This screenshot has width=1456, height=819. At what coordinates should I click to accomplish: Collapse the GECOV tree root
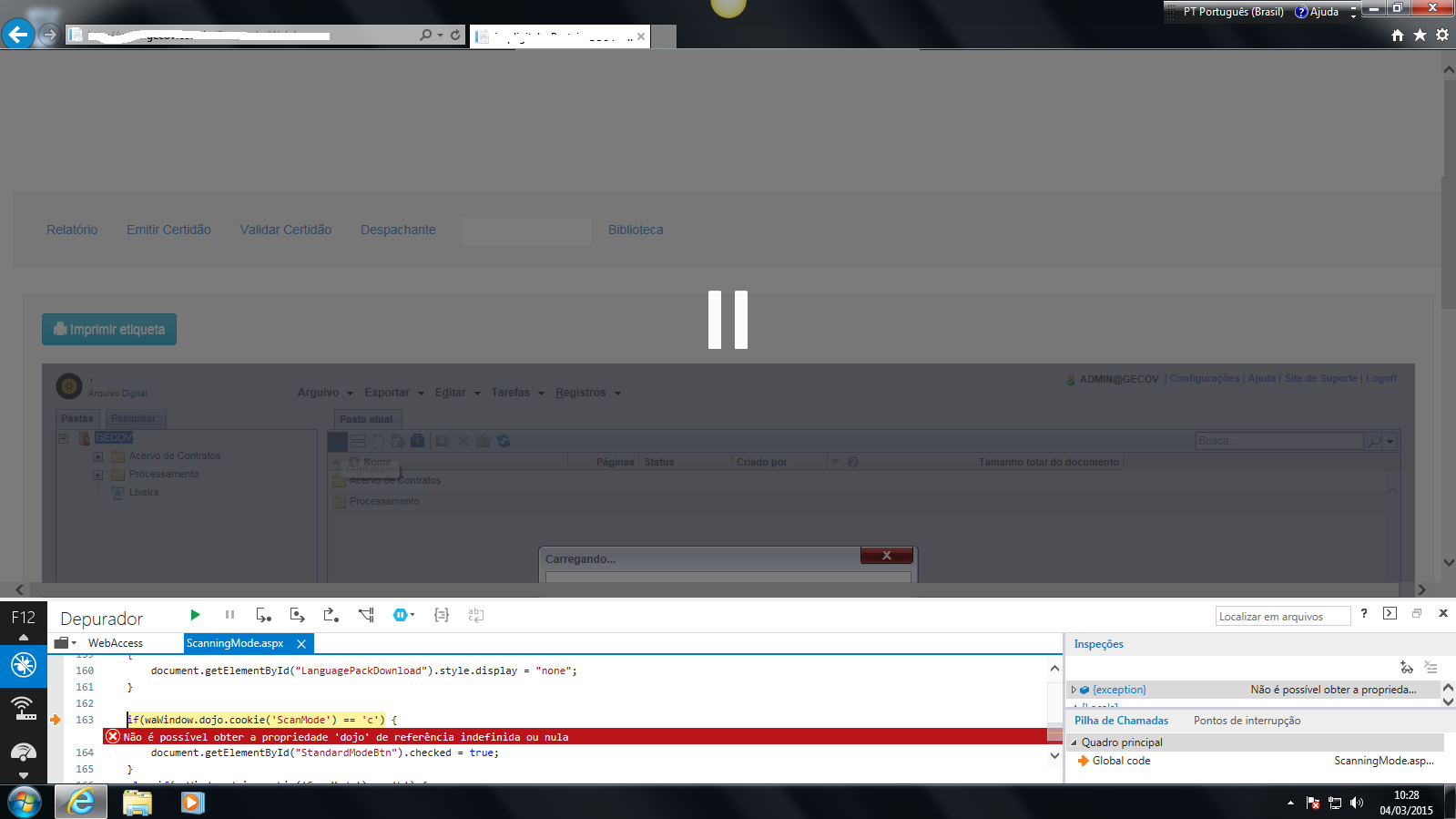tap(64, 438)
